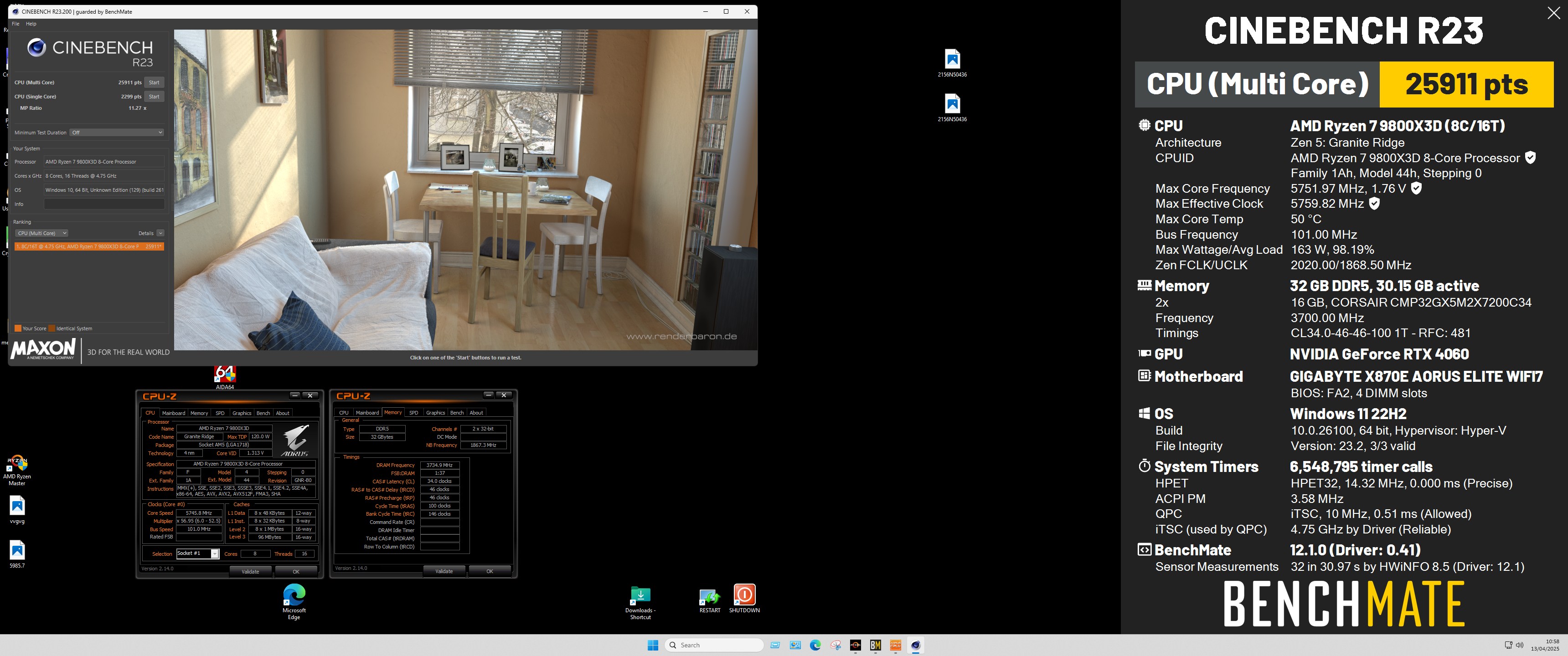Close the right CPU-Z Memory window

(503, 395)
